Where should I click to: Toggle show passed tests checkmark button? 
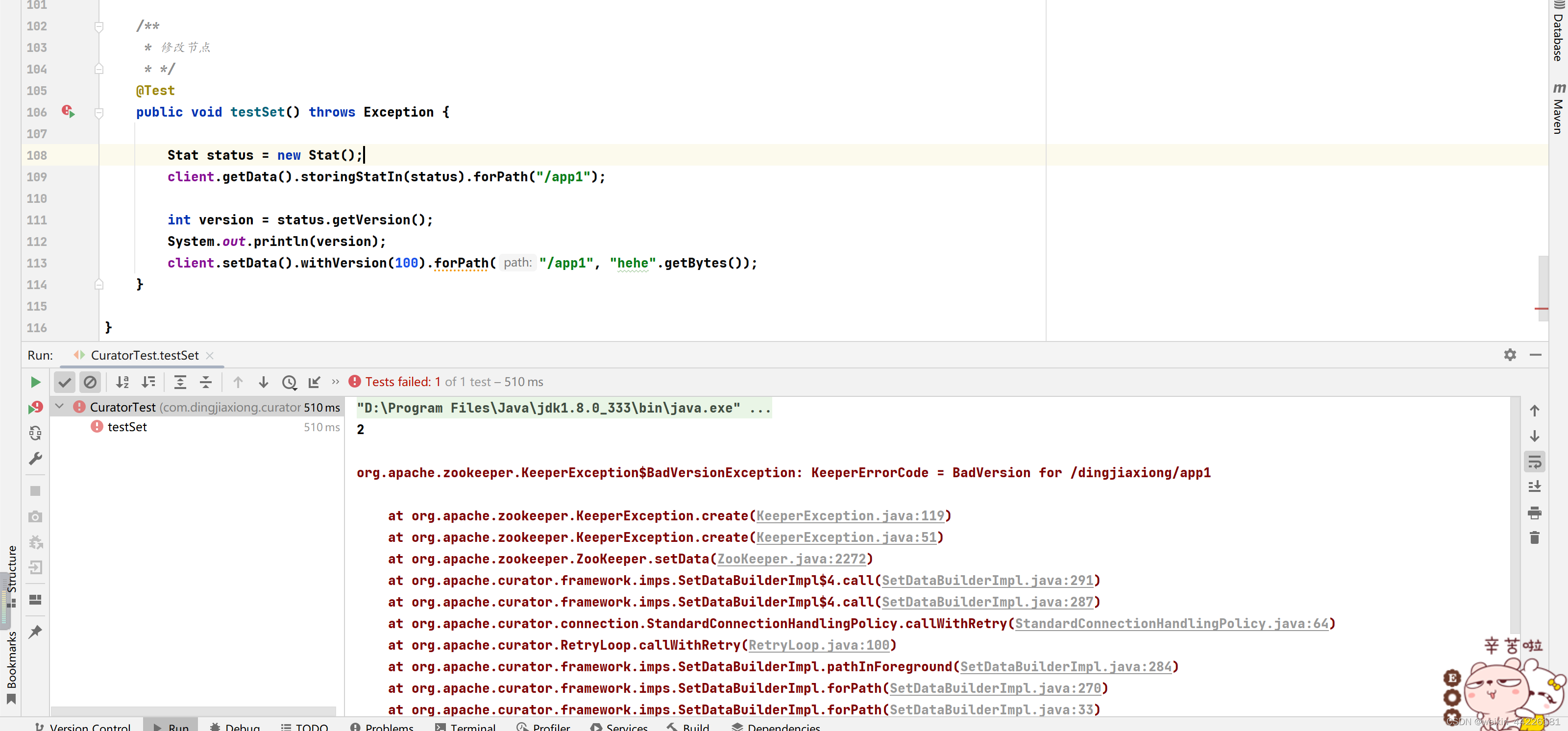[x=65, y=382]
